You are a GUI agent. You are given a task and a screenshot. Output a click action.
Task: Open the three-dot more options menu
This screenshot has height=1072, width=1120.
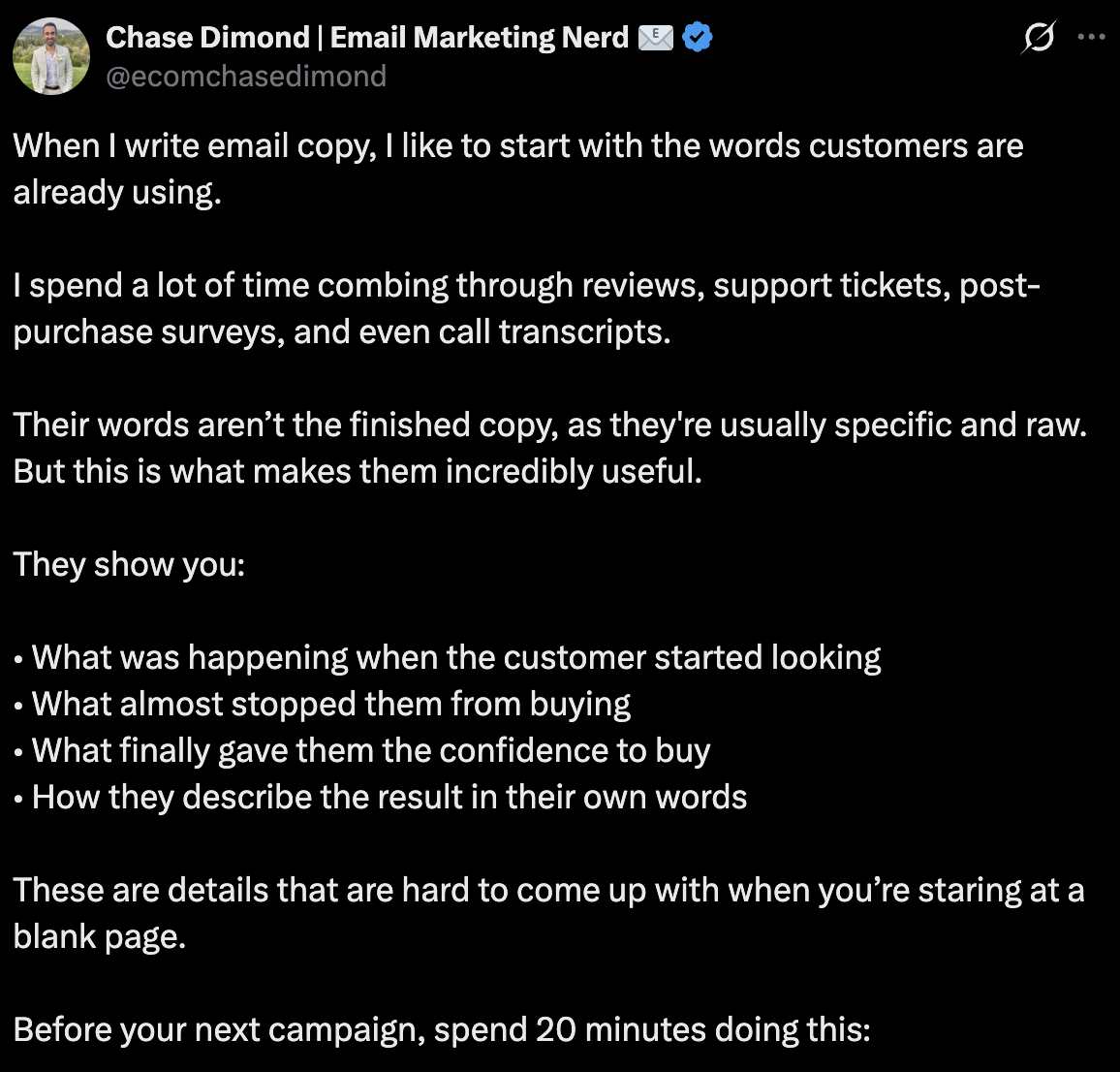[x=1092, y=37]
